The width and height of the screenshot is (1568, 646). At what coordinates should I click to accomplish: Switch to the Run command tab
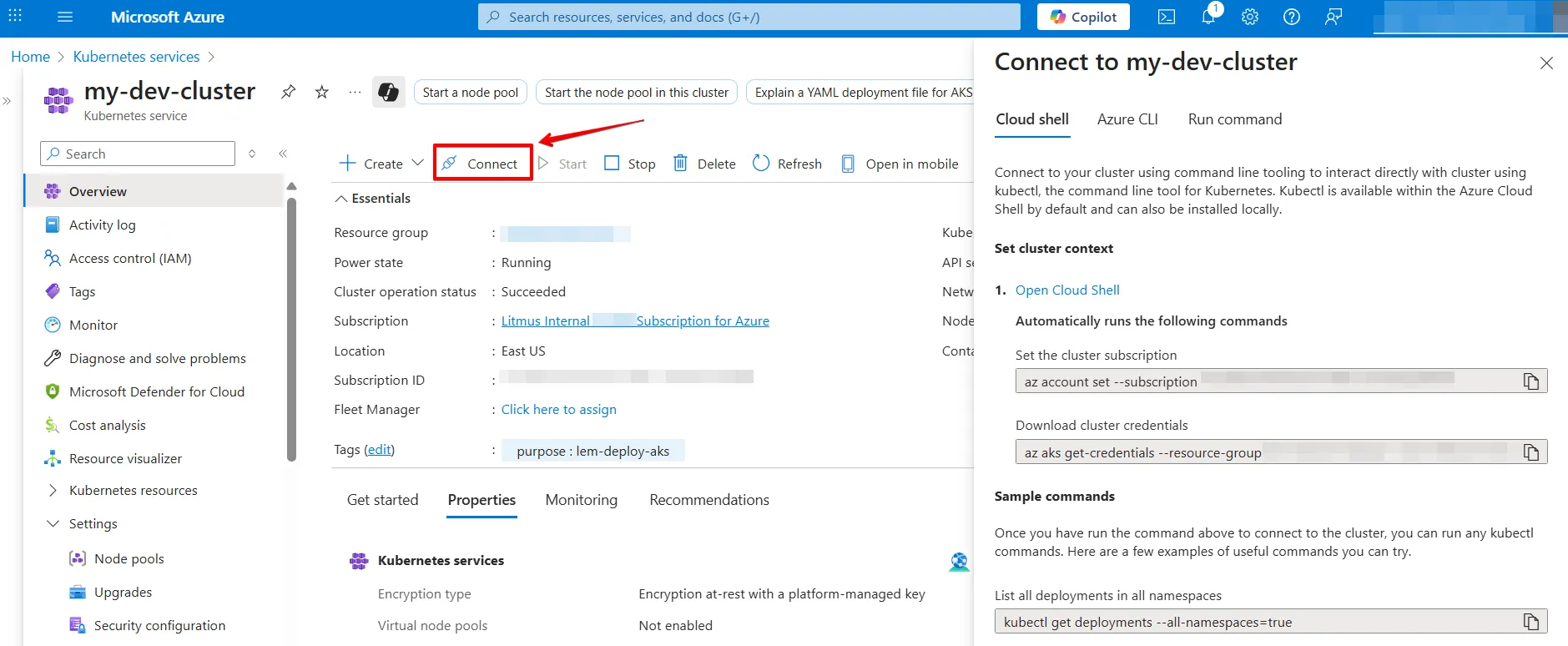tap(1235, 119)
